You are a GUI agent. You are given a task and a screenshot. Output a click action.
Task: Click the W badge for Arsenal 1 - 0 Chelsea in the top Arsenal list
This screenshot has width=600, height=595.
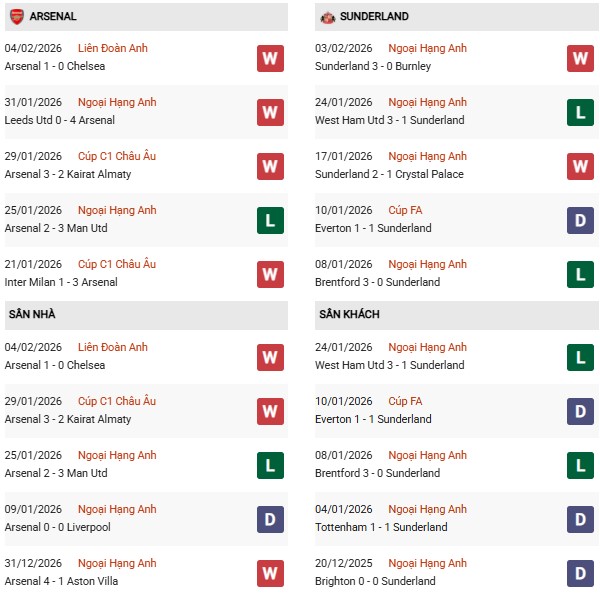click(270, 58)
